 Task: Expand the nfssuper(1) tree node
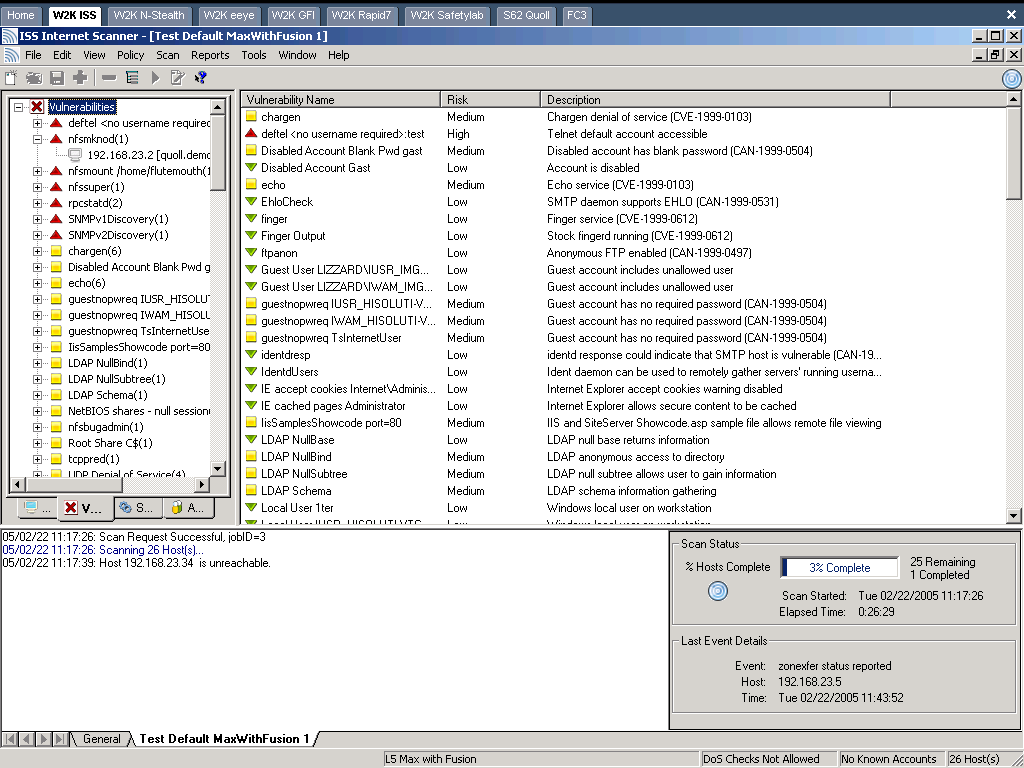[x=37, y=187]
